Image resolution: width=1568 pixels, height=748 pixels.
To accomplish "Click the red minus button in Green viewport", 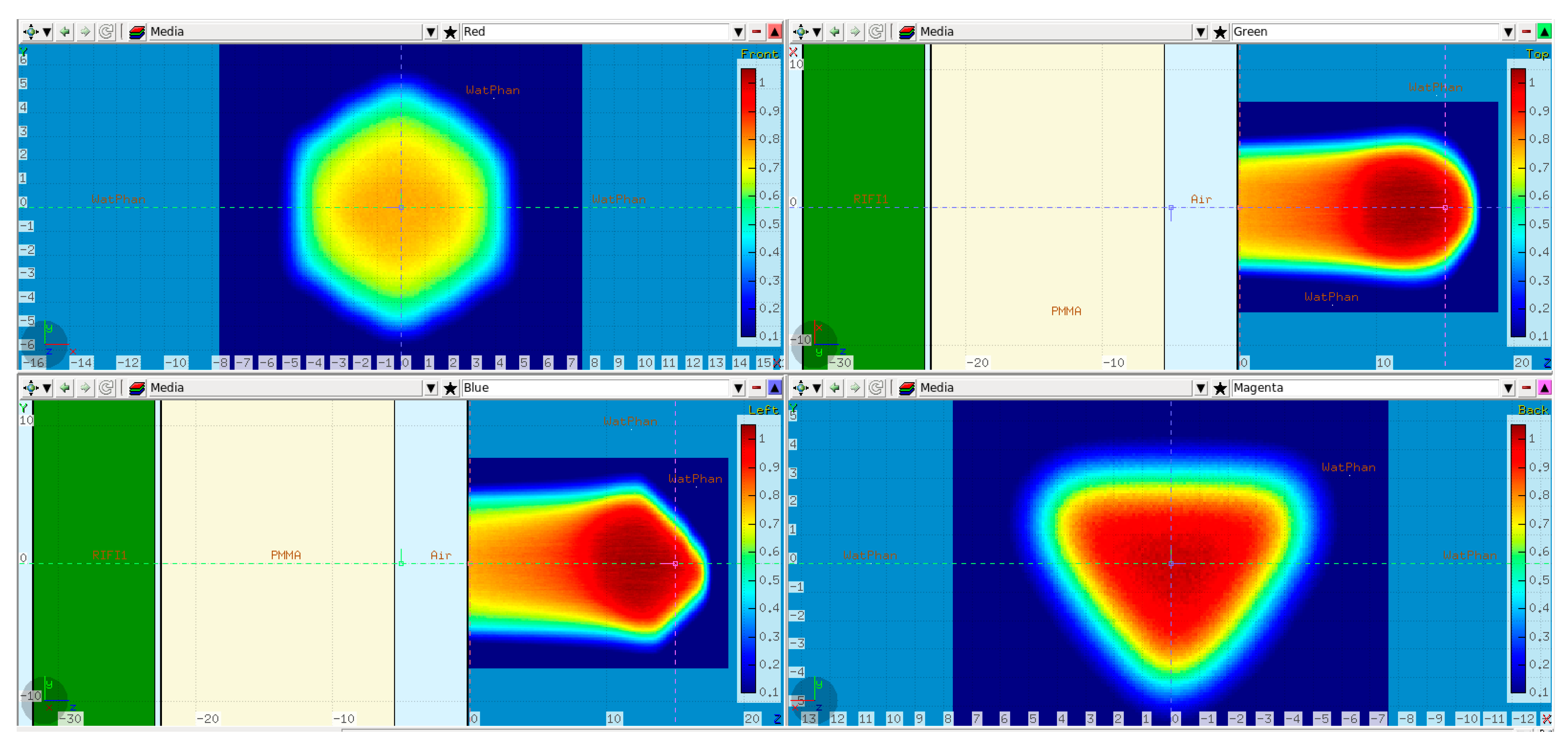I will click(x=1527, y=32).
